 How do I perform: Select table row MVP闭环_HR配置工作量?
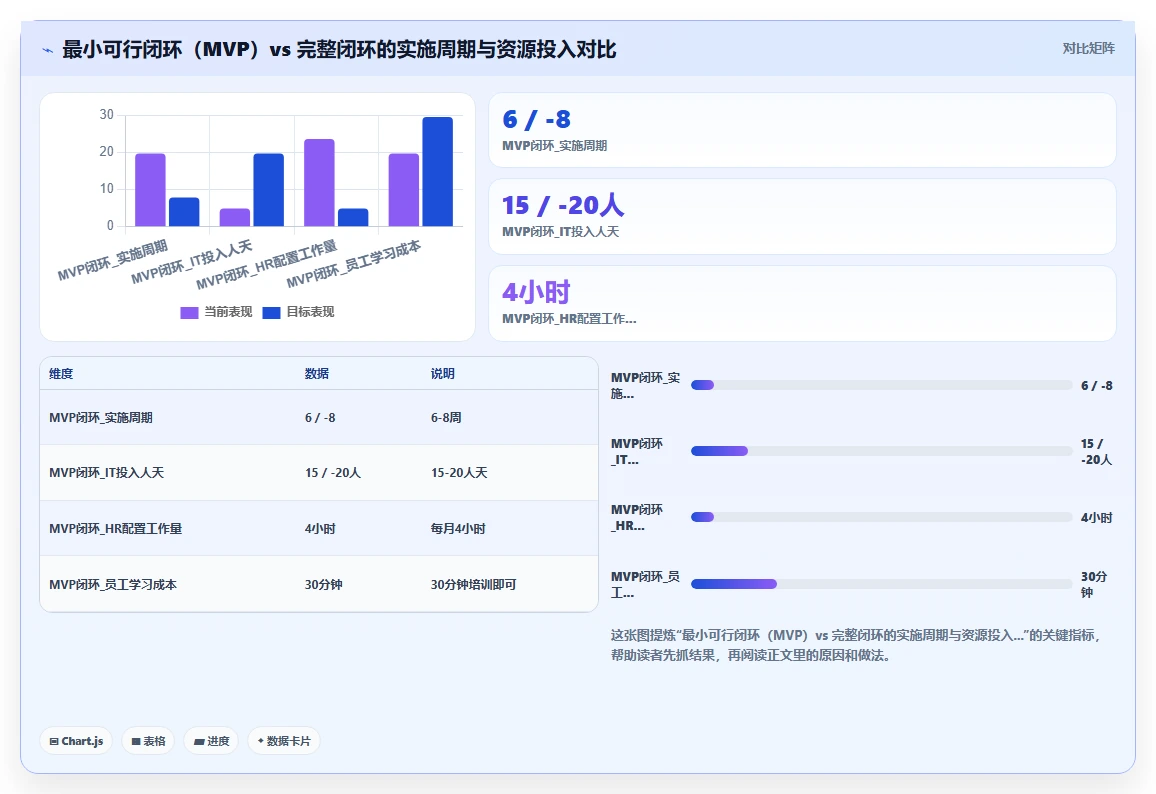(x=318, y=529)
